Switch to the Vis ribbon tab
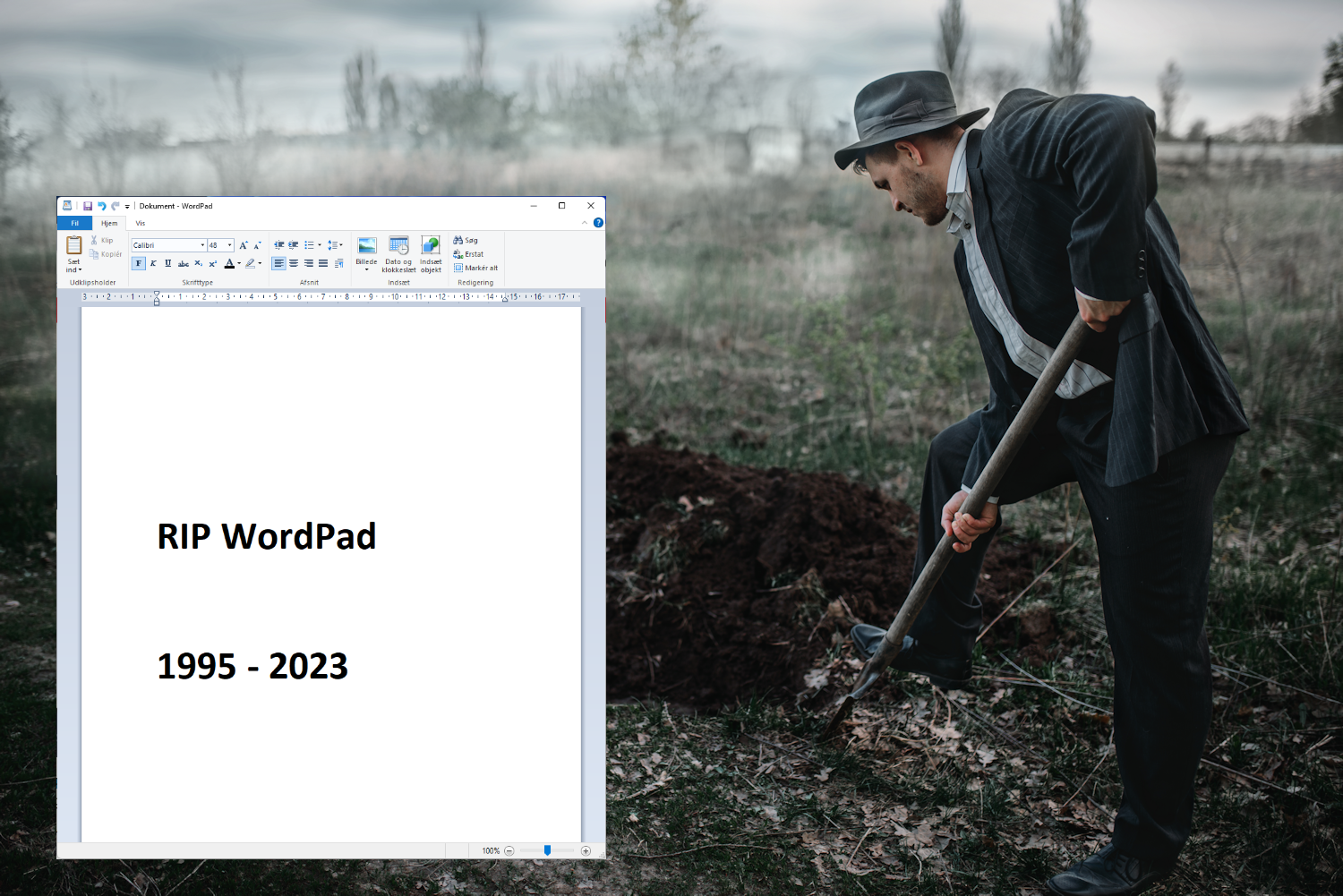The image size is (1343, 896). coord(139,223)
